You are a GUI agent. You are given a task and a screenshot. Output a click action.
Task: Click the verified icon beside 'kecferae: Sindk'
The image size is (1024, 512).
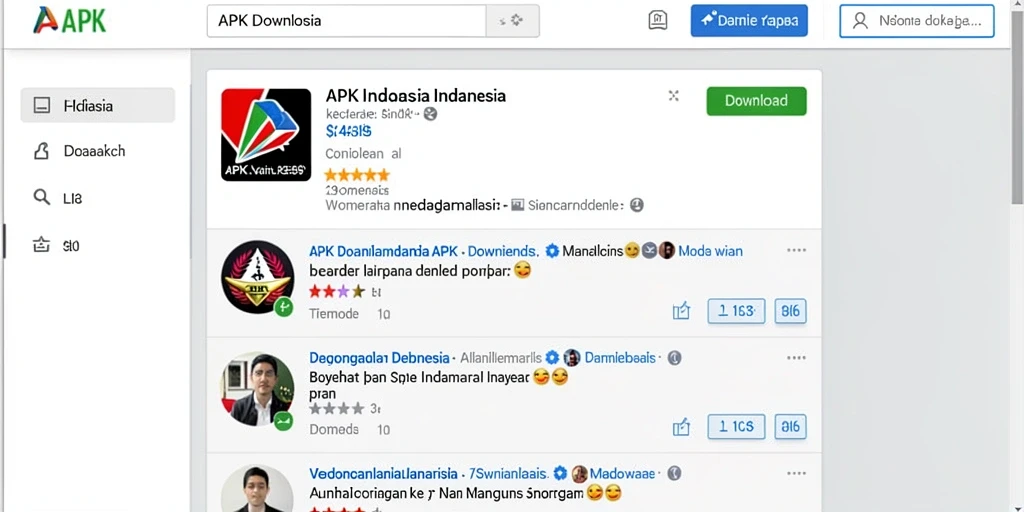(430, 114)
